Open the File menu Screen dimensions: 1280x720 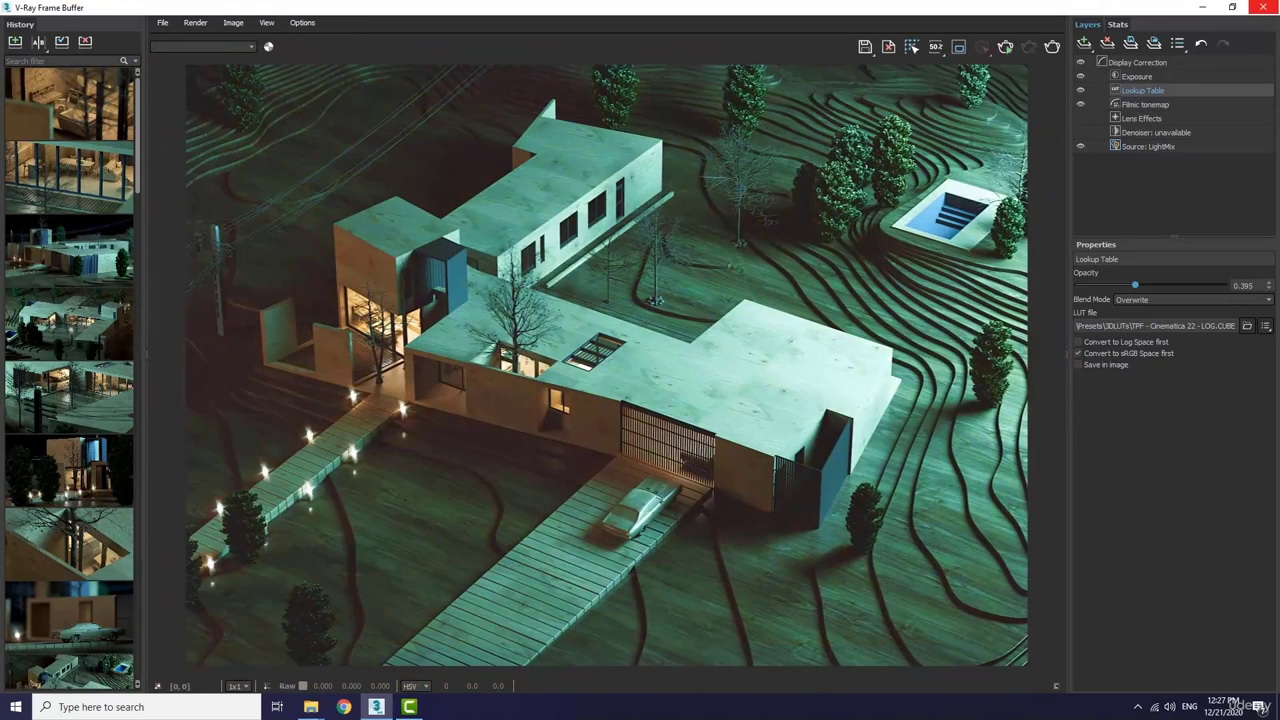coord(162,22)
